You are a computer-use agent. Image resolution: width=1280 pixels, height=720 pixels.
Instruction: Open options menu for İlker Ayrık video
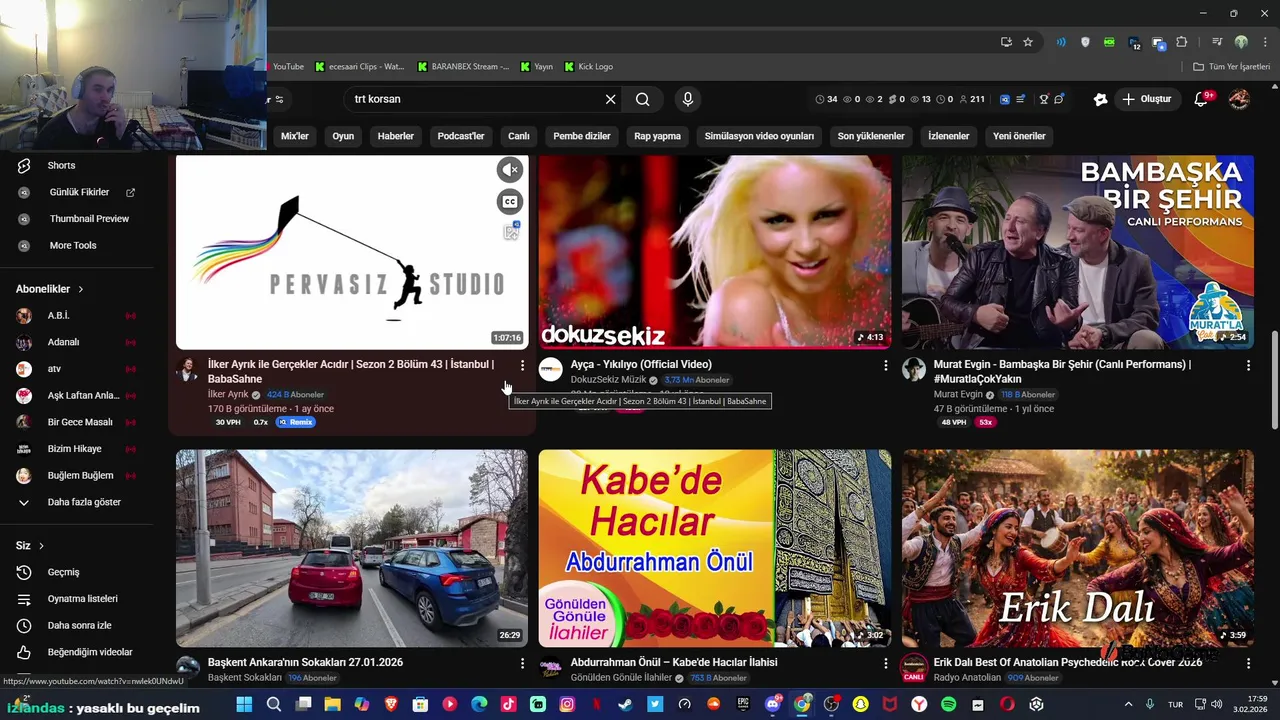522,366
